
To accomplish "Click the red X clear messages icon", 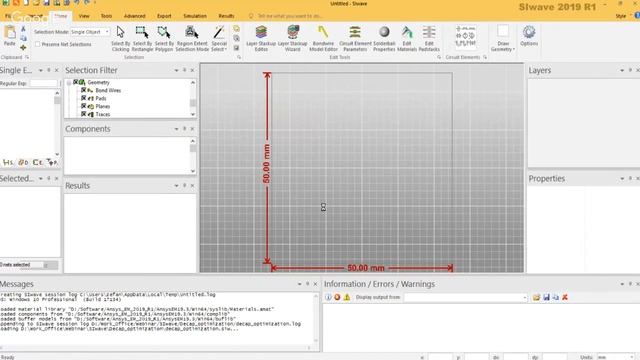I will click(x=565, y=297).
